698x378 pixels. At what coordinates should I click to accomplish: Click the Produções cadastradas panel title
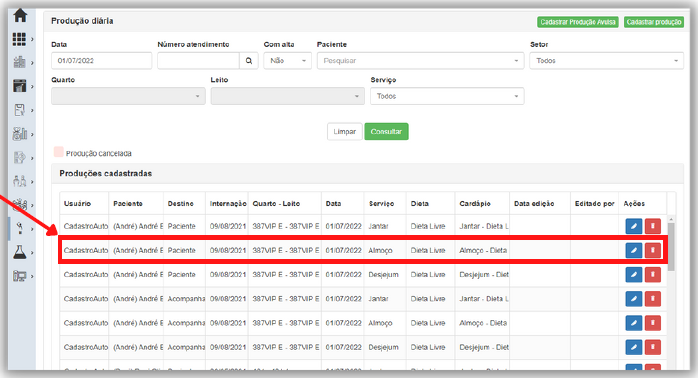click(106, 173)
